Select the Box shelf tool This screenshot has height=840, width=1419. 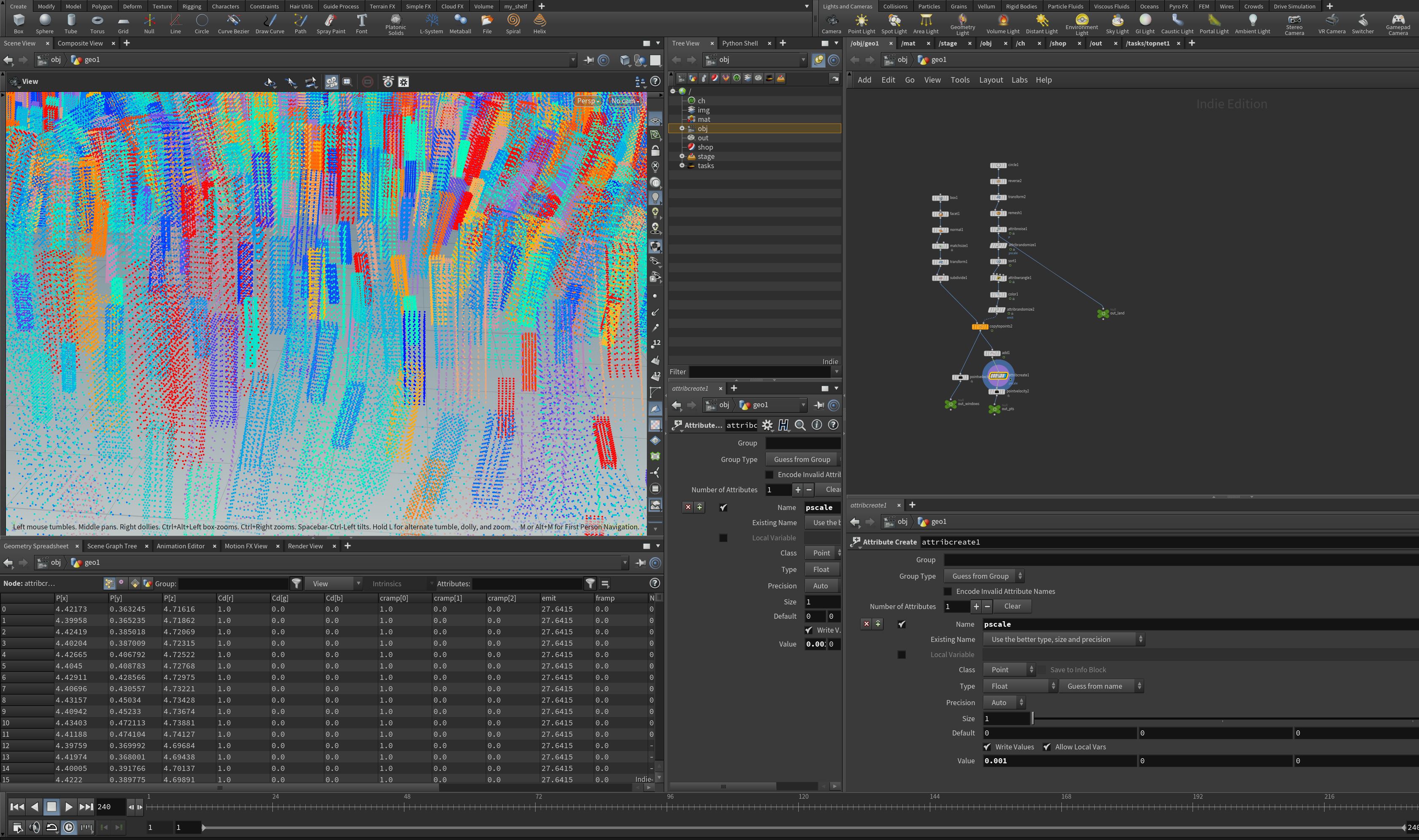point(19,24)
